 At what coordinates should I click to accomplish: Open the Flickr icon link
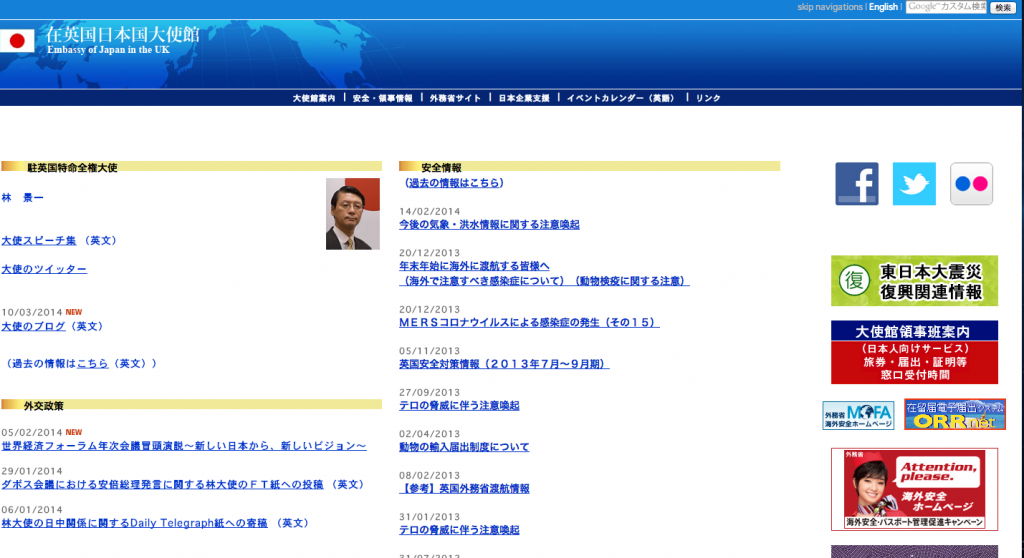971,184
